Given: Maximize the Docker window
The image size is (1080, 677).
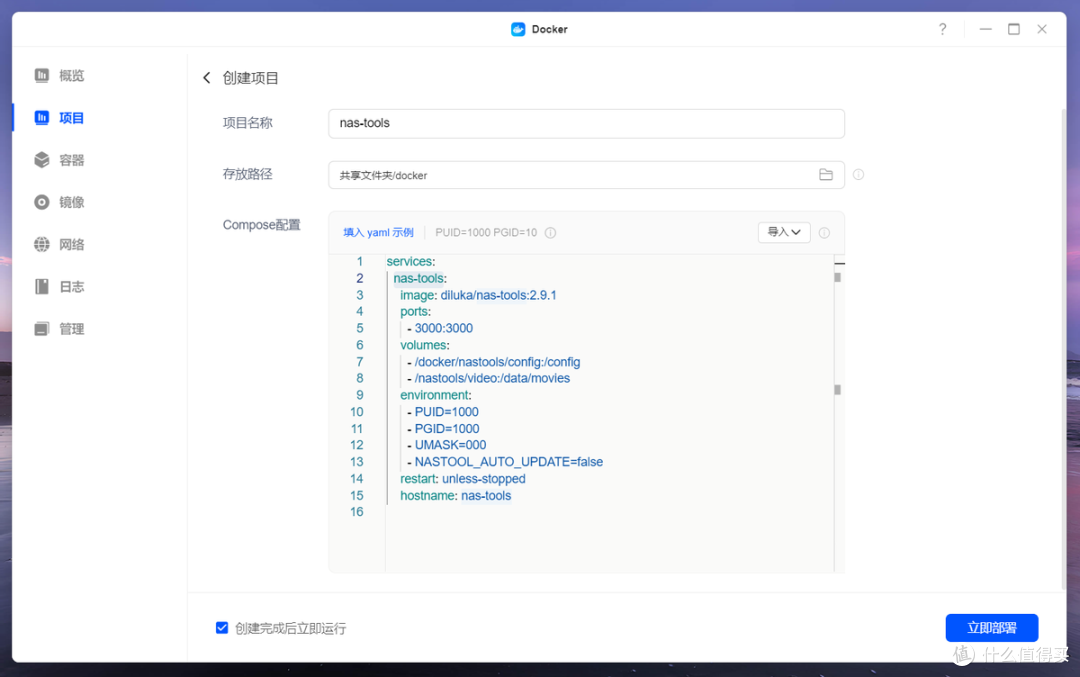Looking at the screenshot, I should pos(1014,29).
